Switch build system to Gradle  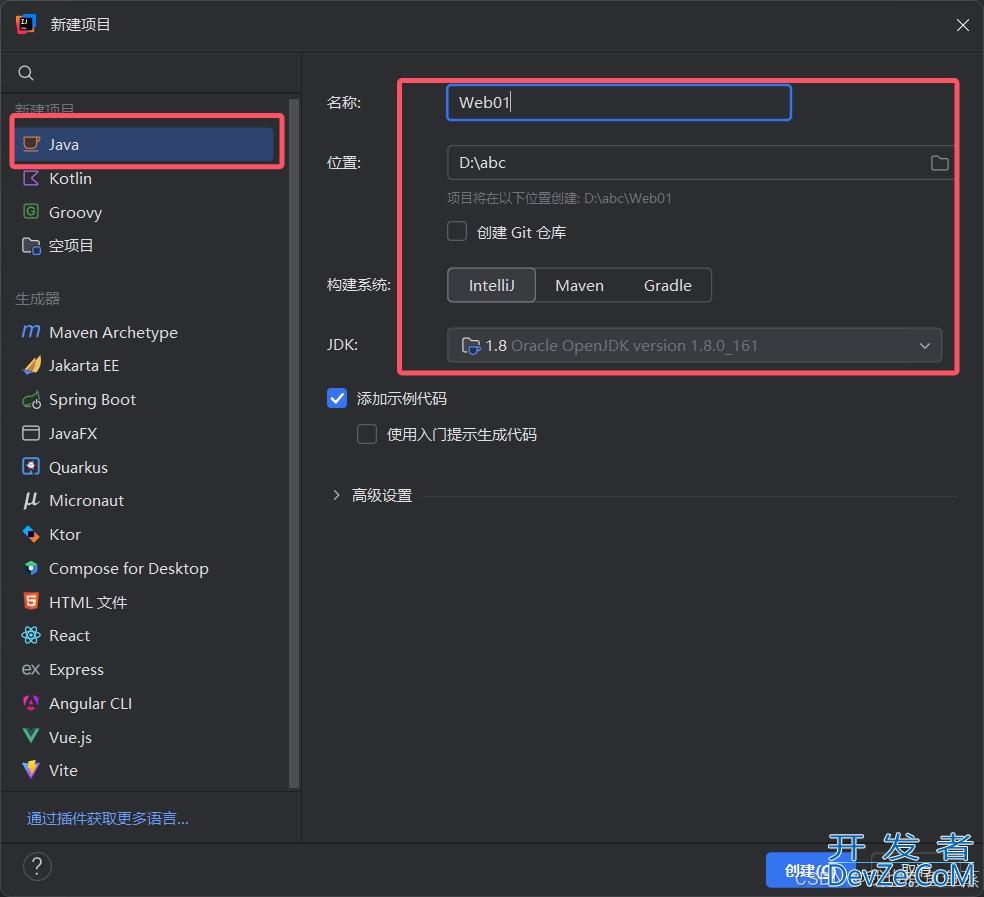click(x=667, y=285)
